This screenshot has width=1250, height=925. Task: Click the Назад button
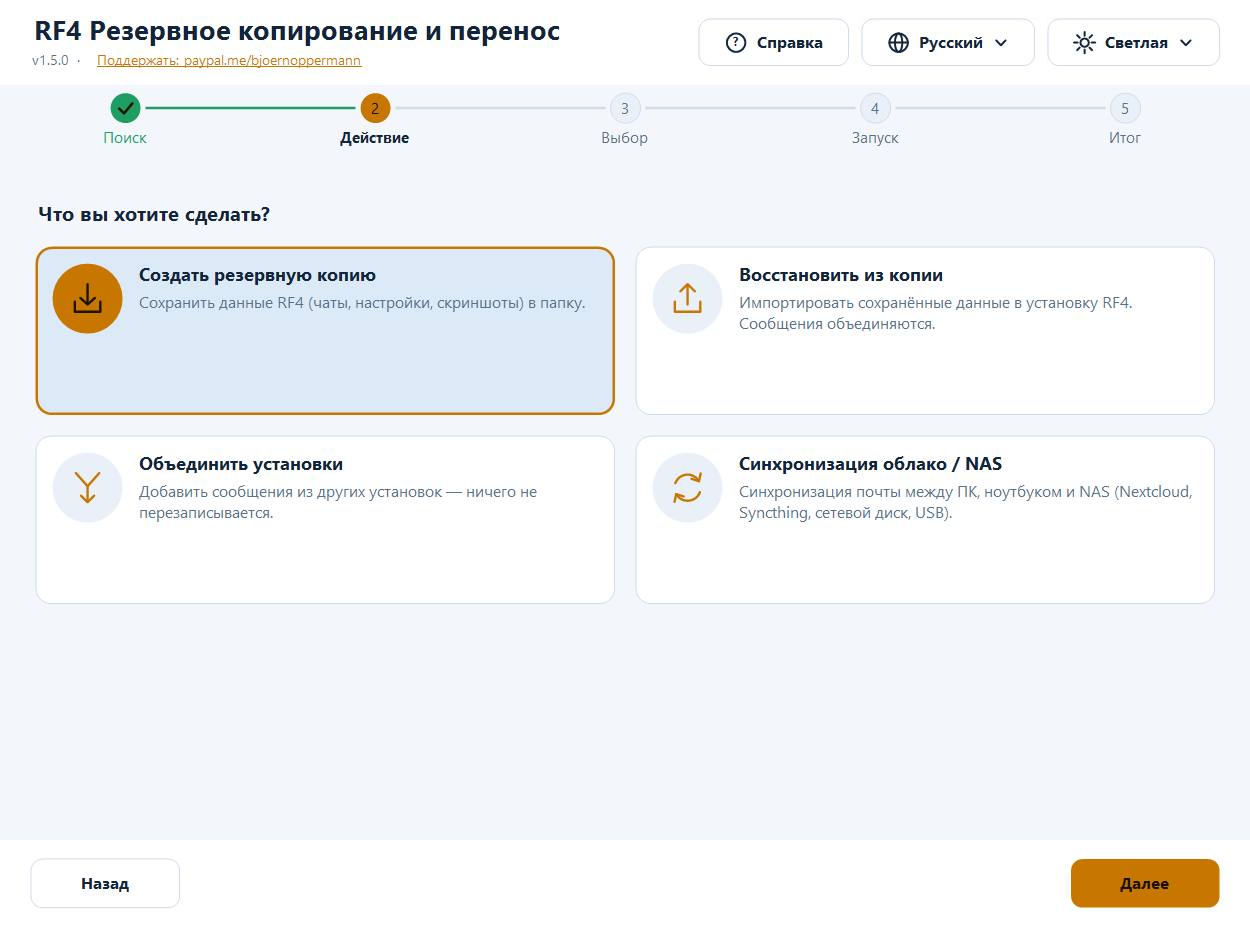(x=105, y=883)
